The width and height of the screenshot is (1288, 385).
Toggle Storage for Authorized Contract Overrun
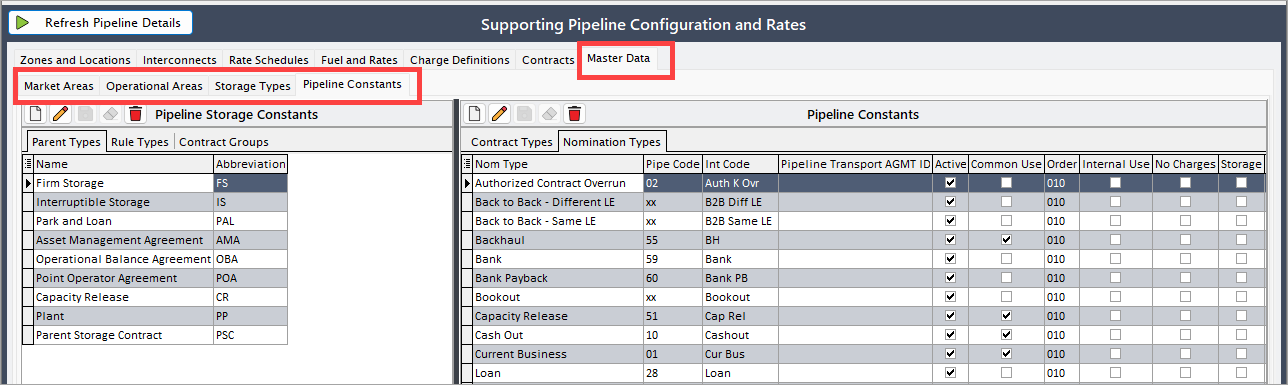click(x=1241, y=183)
